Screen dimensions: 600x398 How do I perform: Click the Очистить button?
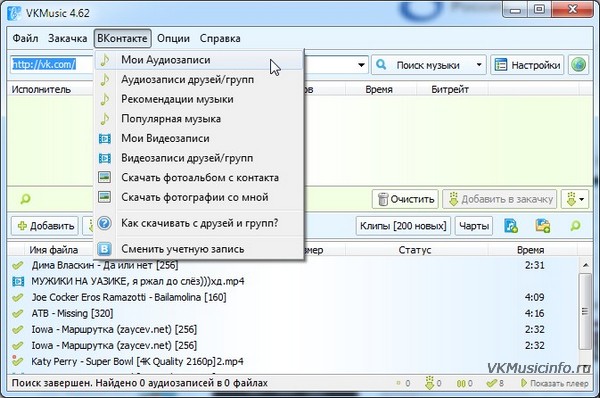405,199
